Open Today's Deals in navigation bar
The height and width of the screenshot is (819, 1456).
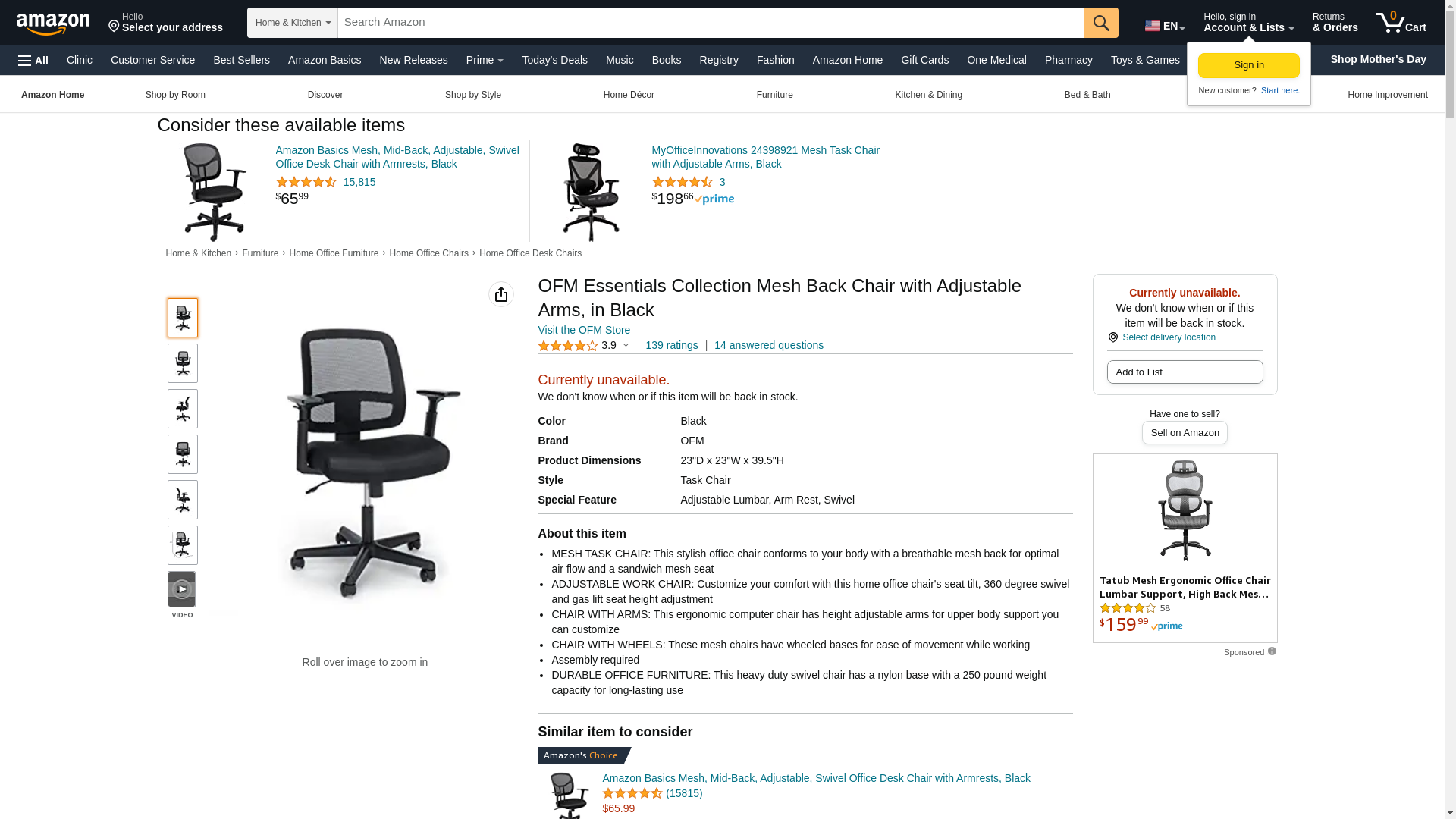[x=554, y=60]
